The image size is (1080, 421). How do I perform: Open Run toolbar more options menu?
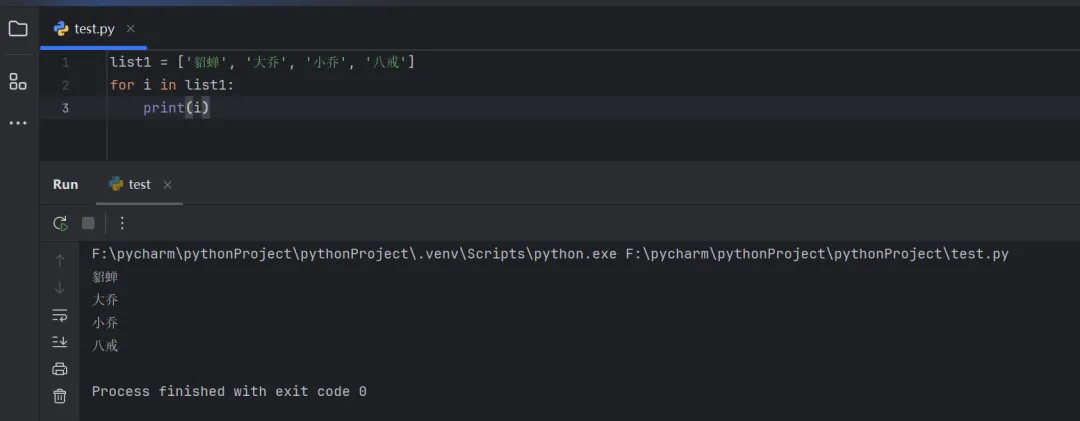tap(122, 223)
